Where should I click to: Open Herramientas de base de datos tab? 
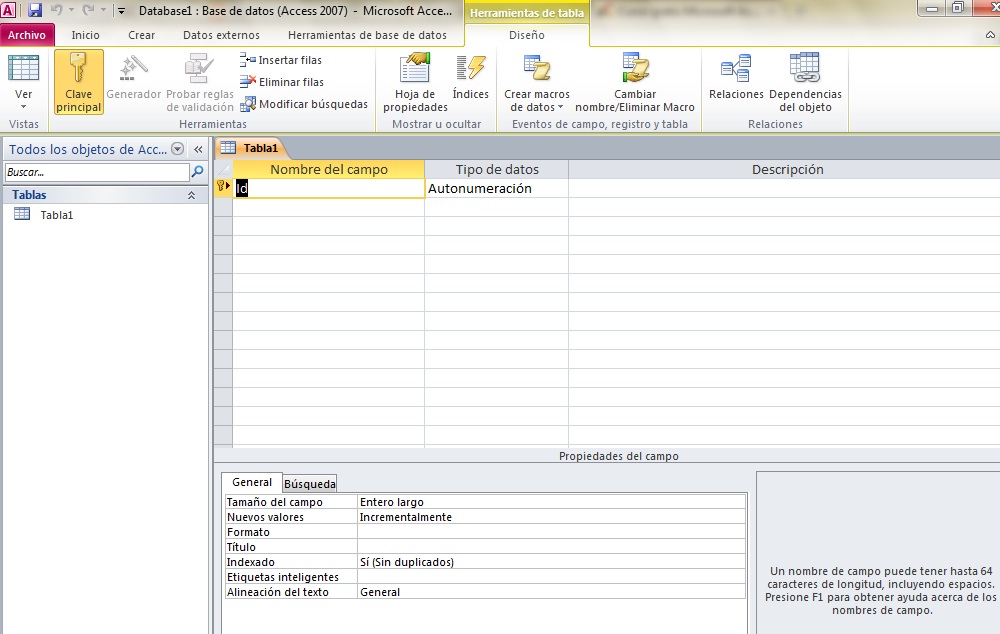click(367, 35)
